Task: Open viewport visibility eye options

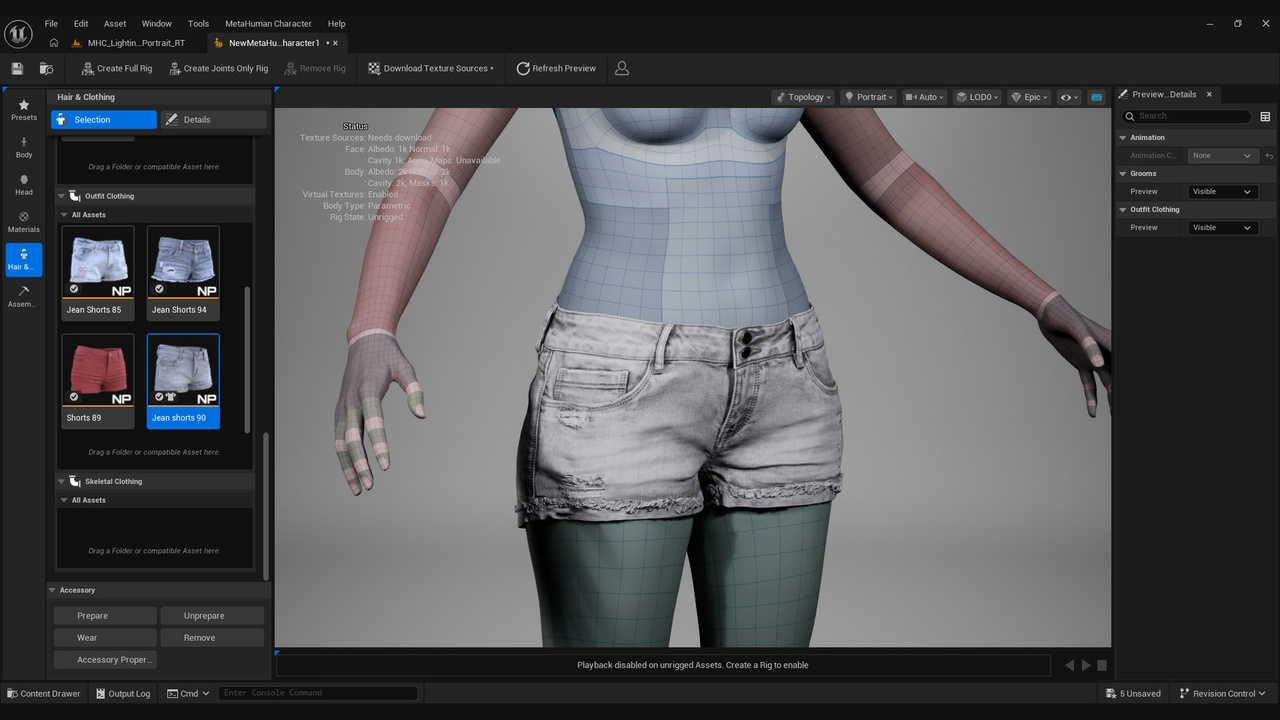Action: 1069,97
